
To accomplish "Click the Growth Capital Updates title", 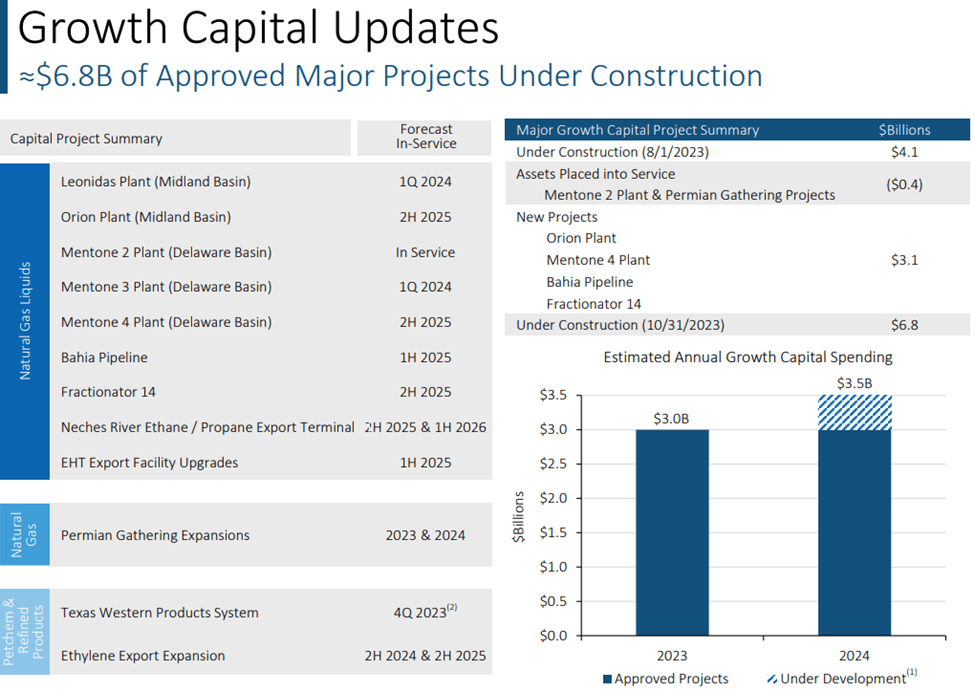I will click(258, 28).
